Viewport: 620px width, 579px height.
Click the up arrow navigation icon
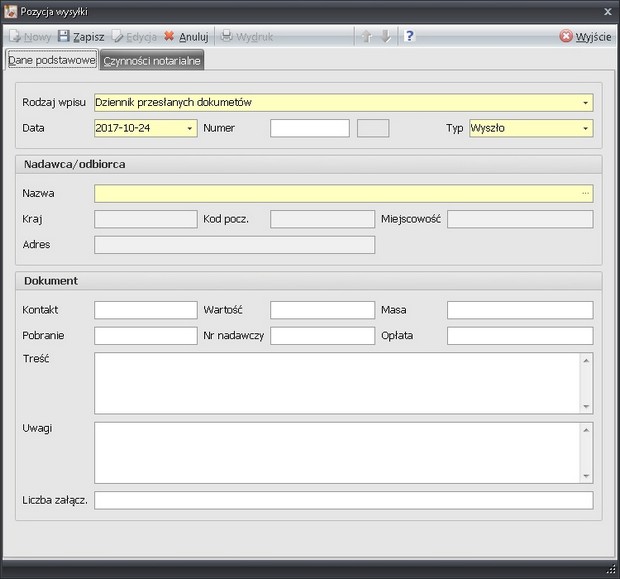pos(366,36)
